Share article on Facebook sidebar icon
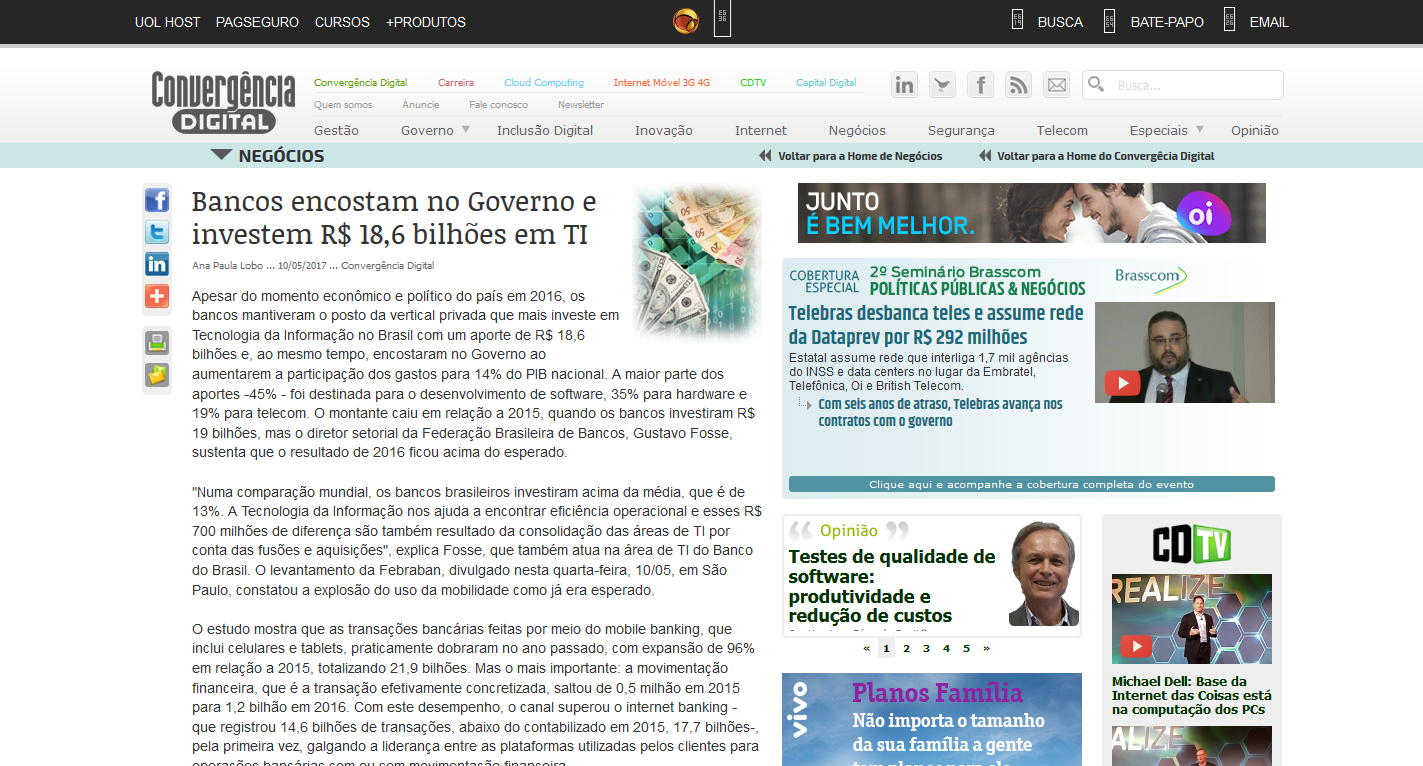 (x=157, y=201)
